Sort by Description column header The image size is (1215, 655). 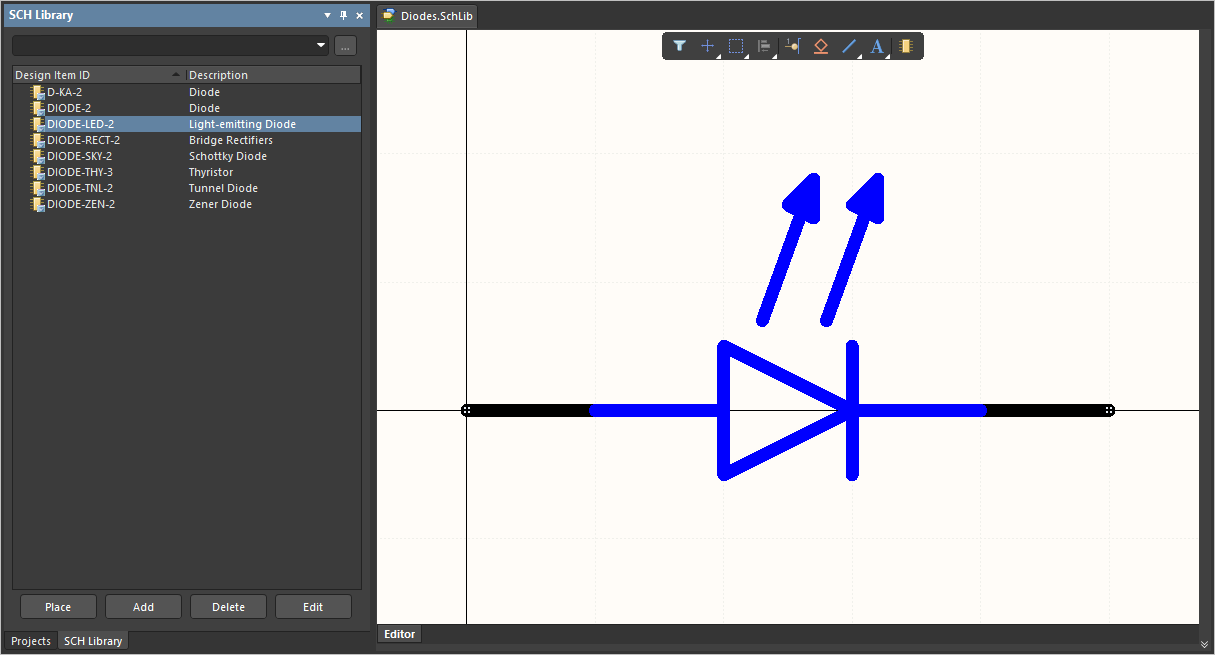pyautogui.click(x=273, y=75)
